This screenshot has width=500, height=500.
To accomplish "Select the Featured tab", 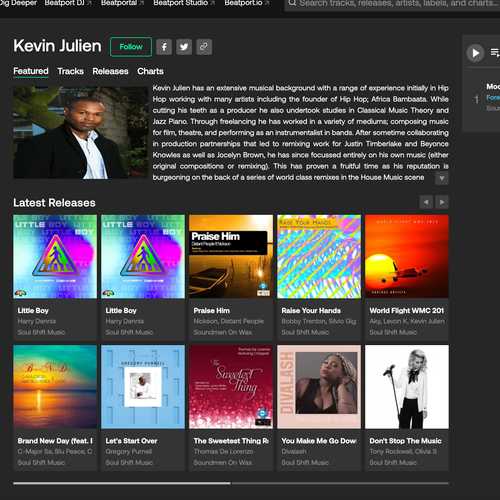I will point(31,71).
